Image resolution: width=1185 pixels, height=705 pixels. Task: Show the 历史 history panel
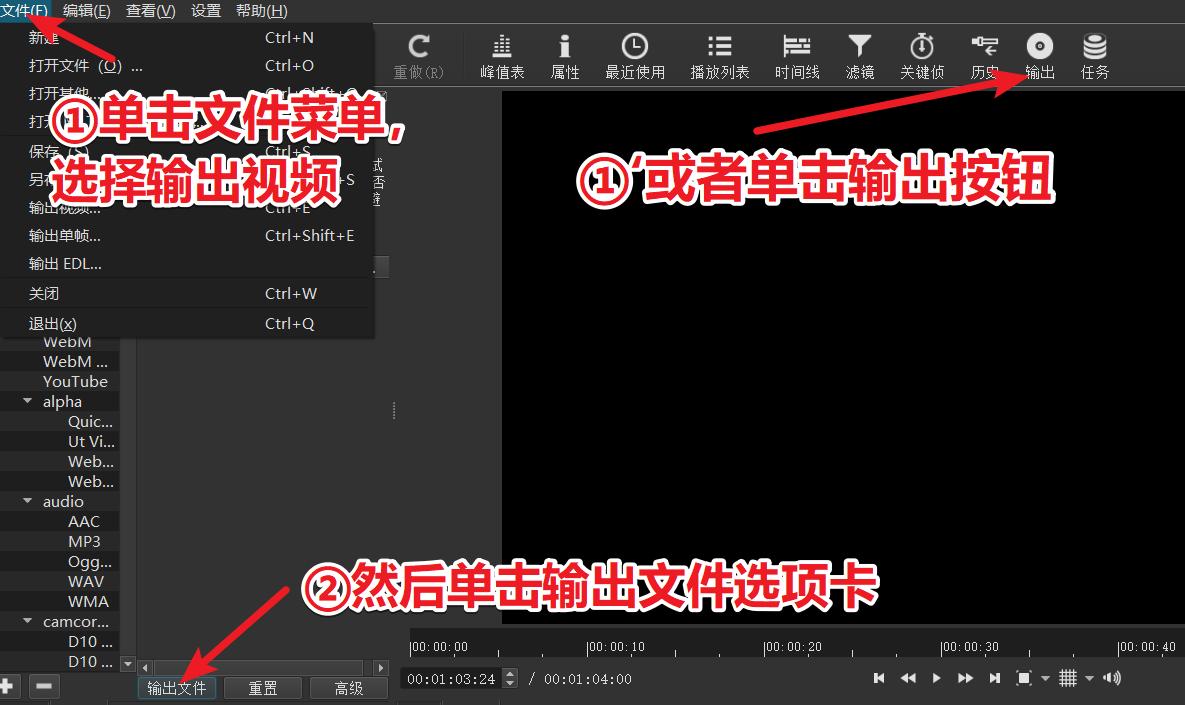[984, 55]
